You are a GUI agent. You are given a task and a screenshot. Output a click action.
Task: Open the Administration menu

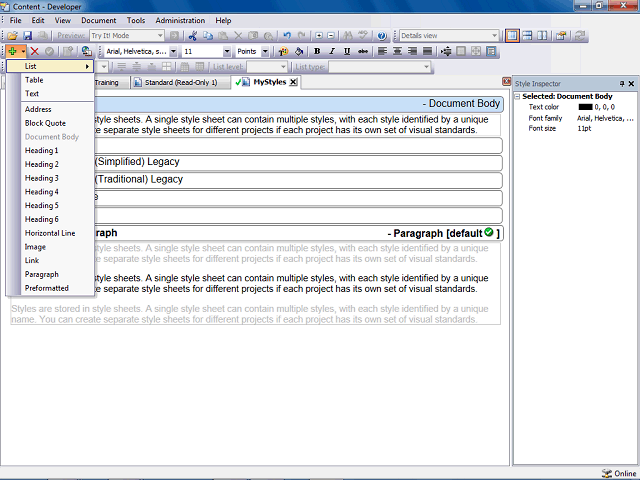(180, 20)
